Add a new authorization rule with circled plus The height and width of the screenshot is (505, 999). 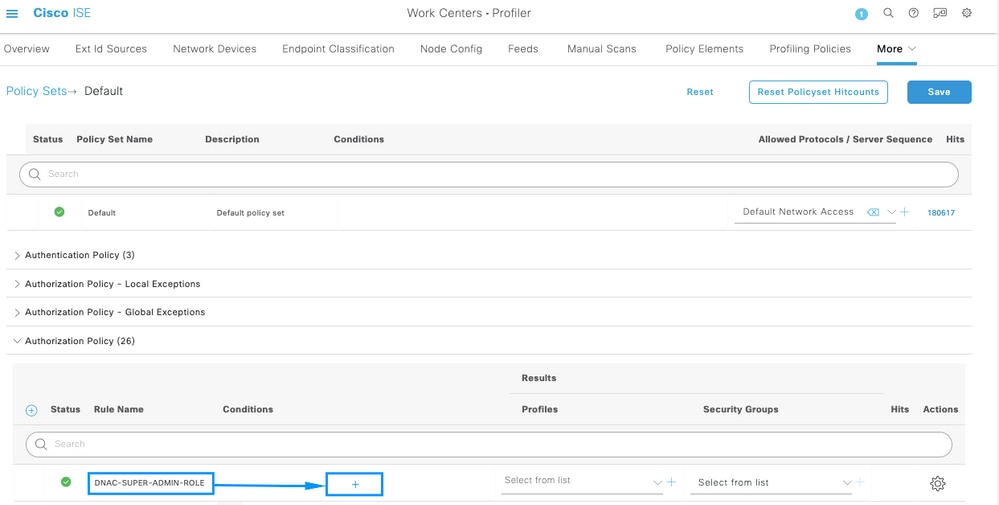point(31,411)
